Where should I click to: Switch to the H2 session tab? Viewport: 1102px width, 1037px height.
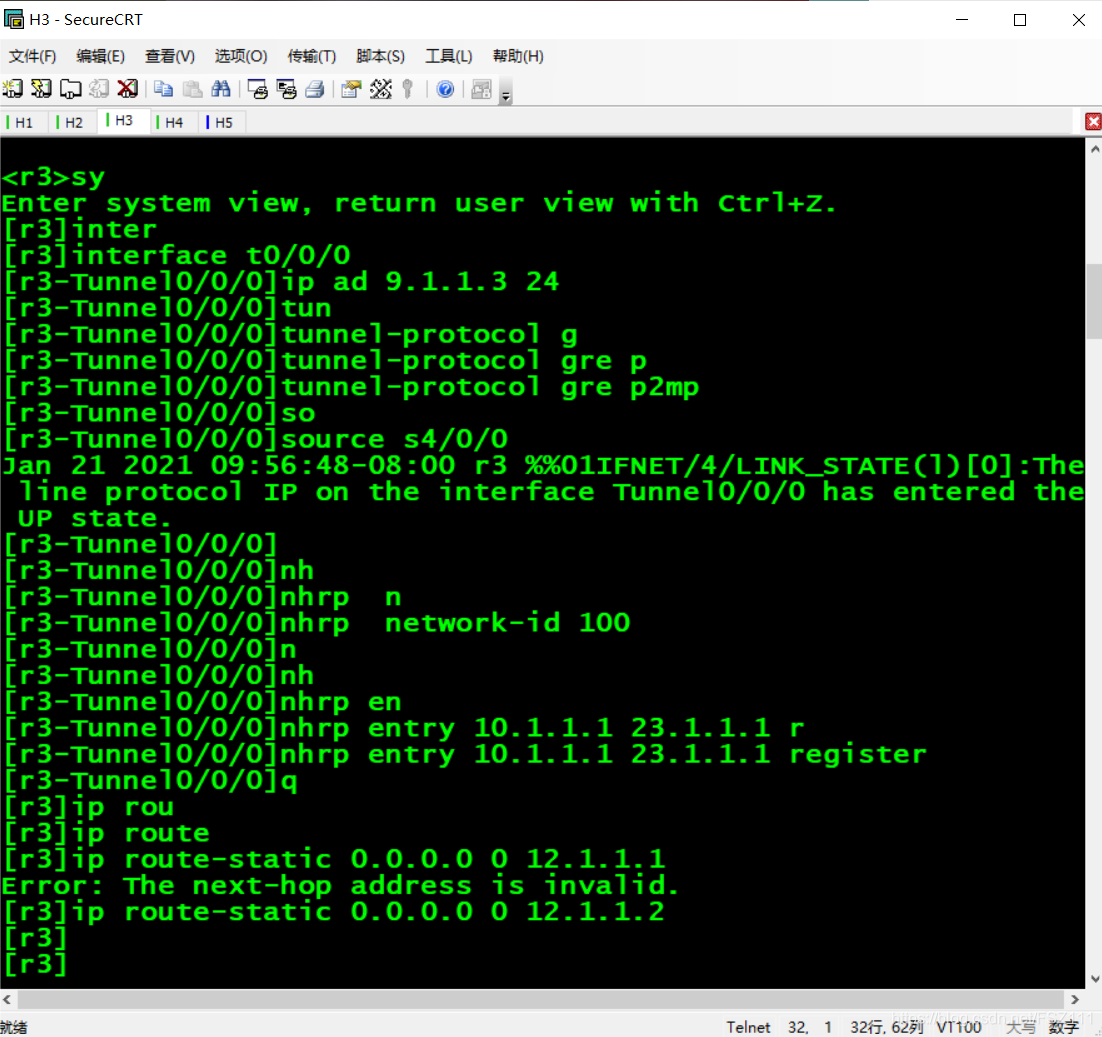click(x=74, y=122)
